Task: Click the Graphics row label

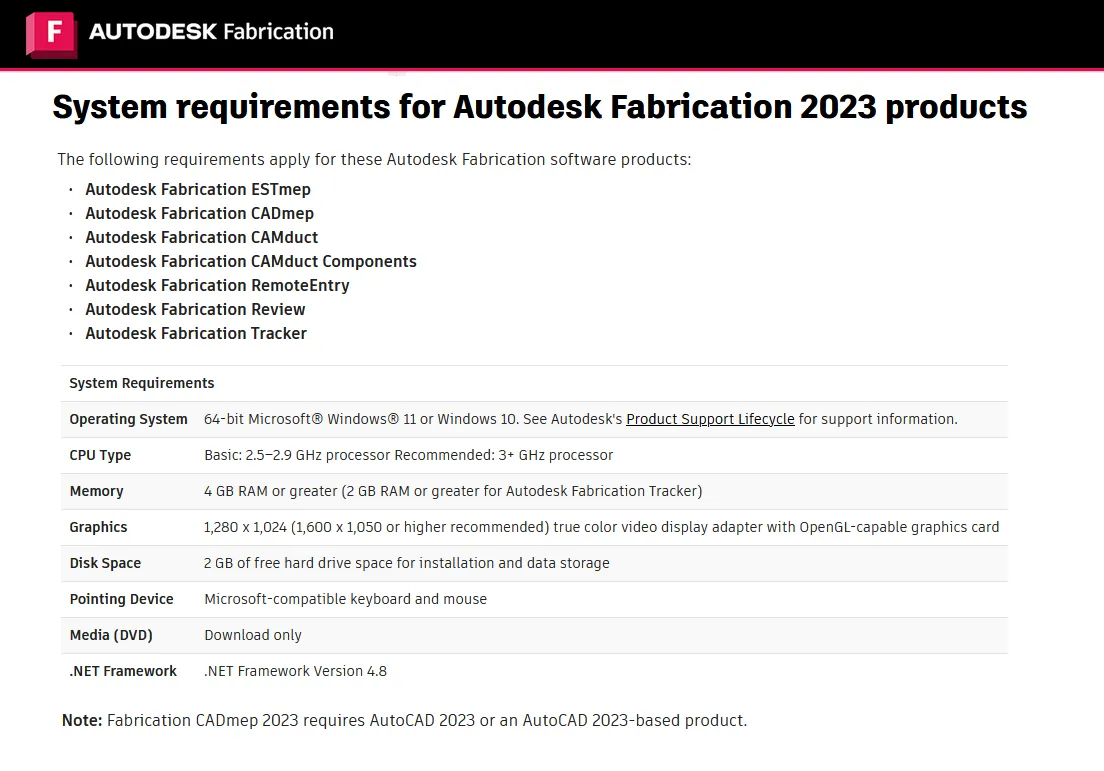Action: (x=98, y=527)
